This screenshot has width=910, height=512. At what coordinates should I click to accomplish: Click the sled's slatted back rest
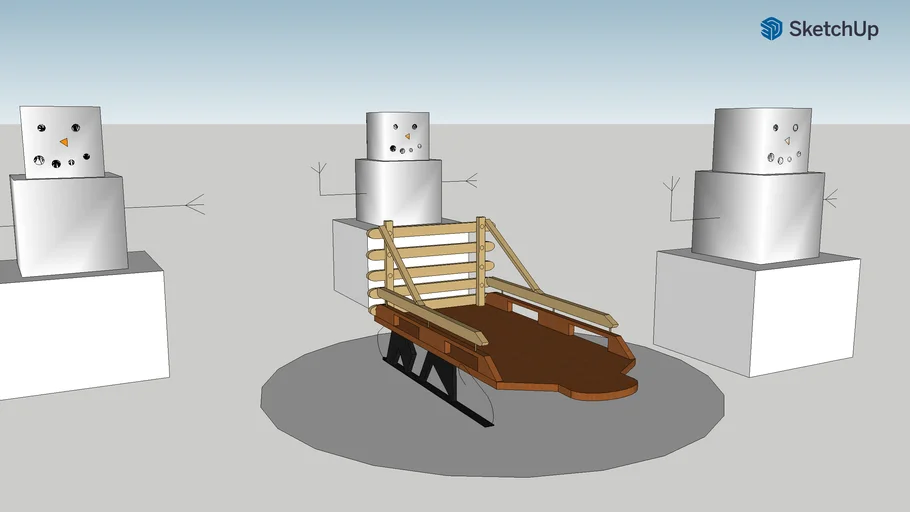(430, 262)
